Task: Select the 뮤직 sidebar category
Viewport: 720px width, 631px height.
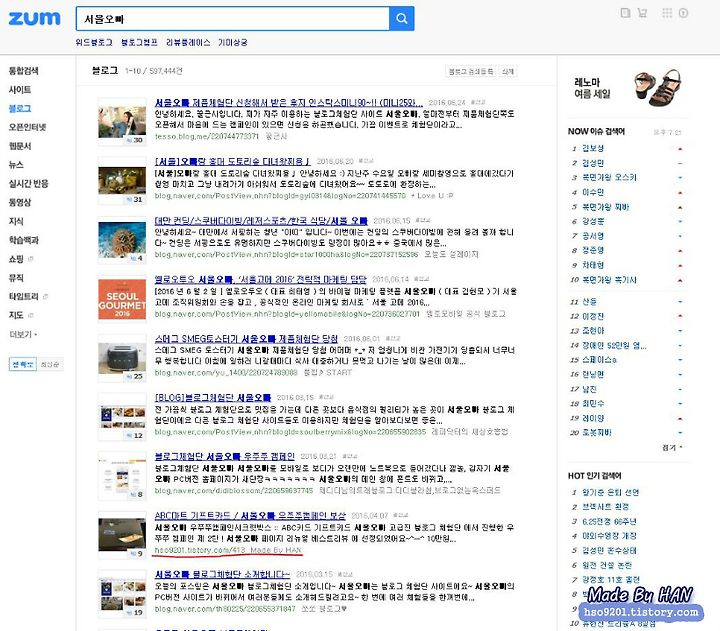Action: [x=16, y=278]
